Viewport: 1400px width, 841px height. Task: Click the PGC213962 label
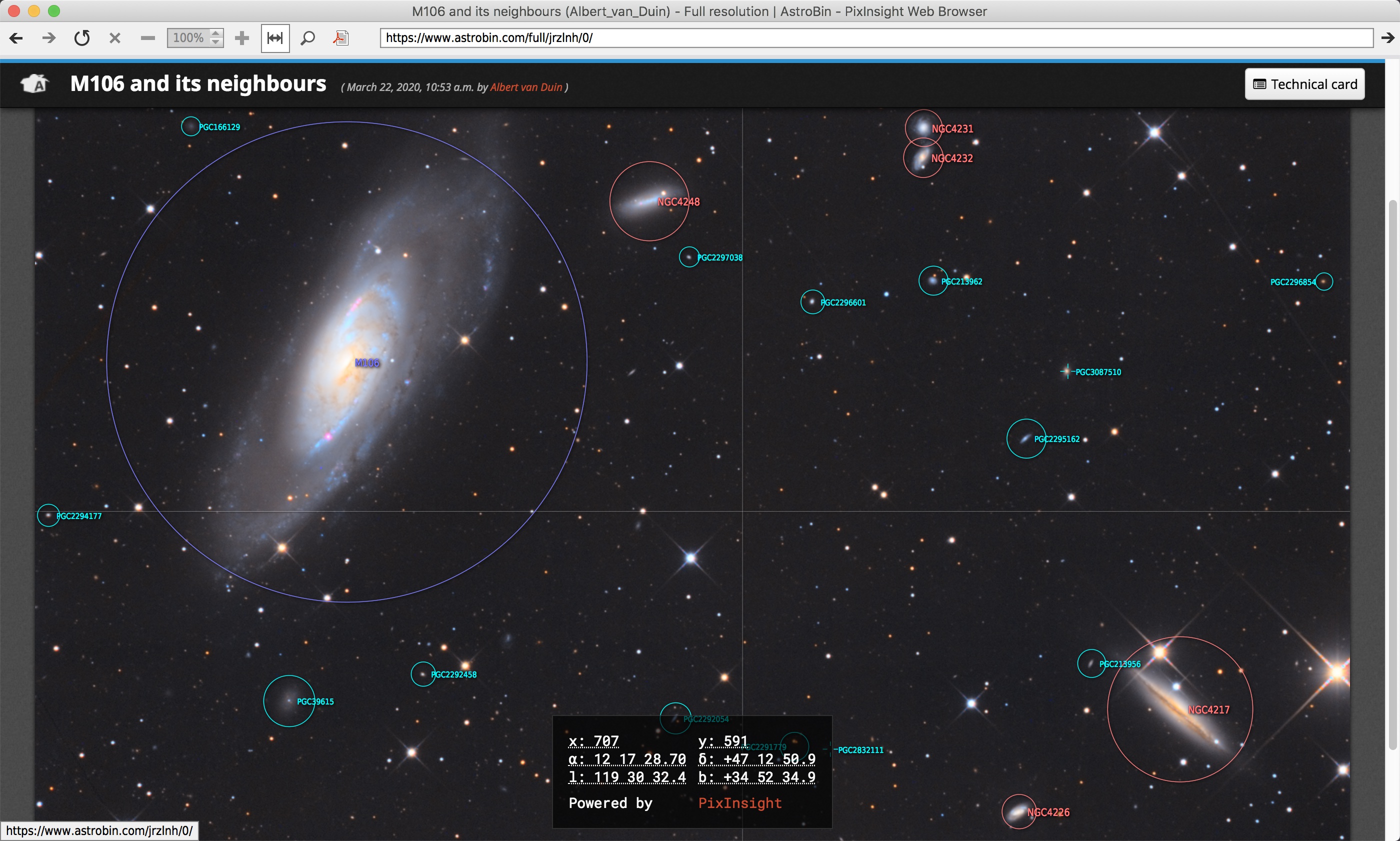click(961, 281)
